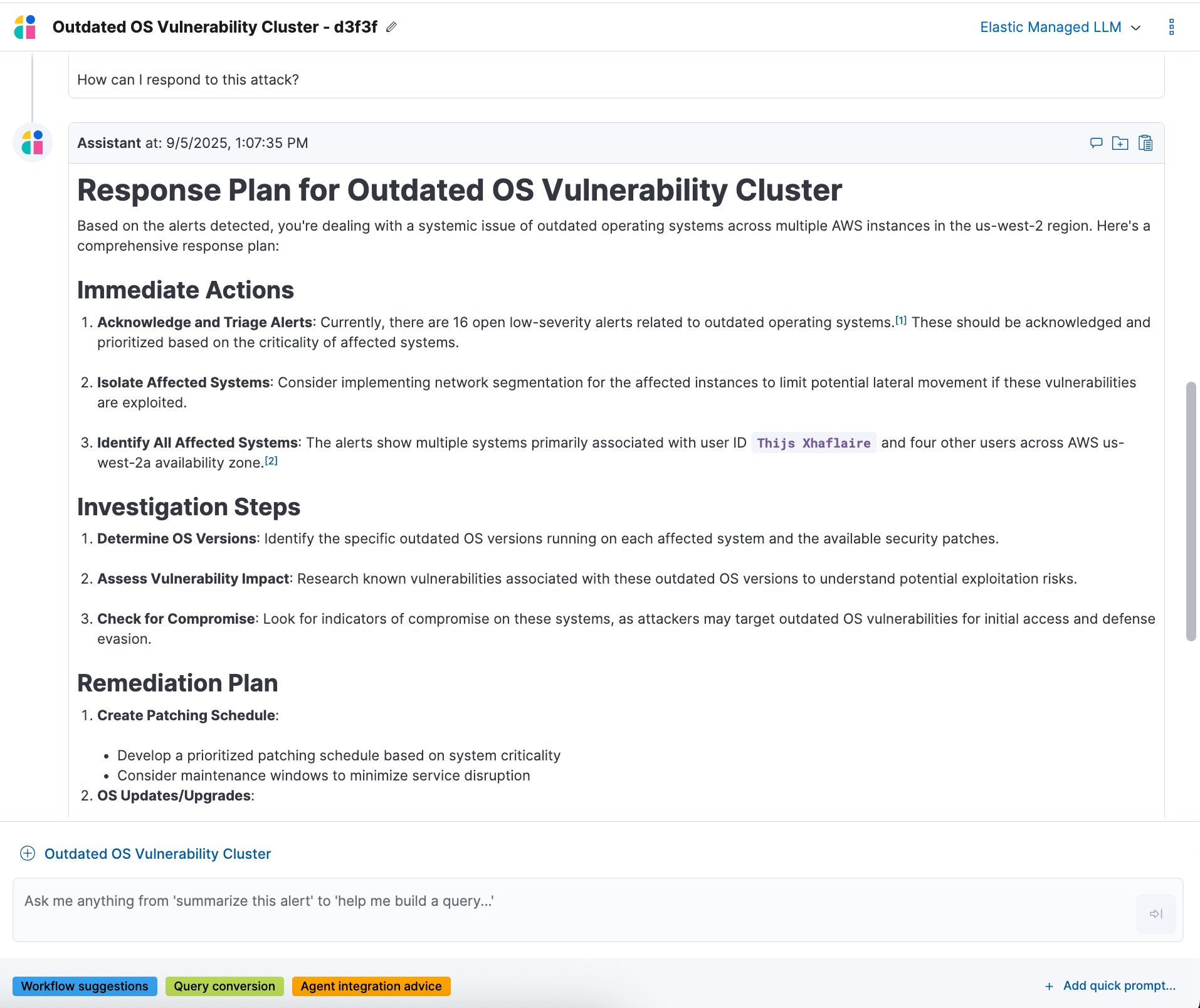This screenshot has width=1200, height=1008.
Task: Click the Elastic AI Assistant logo
Action: pyautogui.click(x=24, y=27)
